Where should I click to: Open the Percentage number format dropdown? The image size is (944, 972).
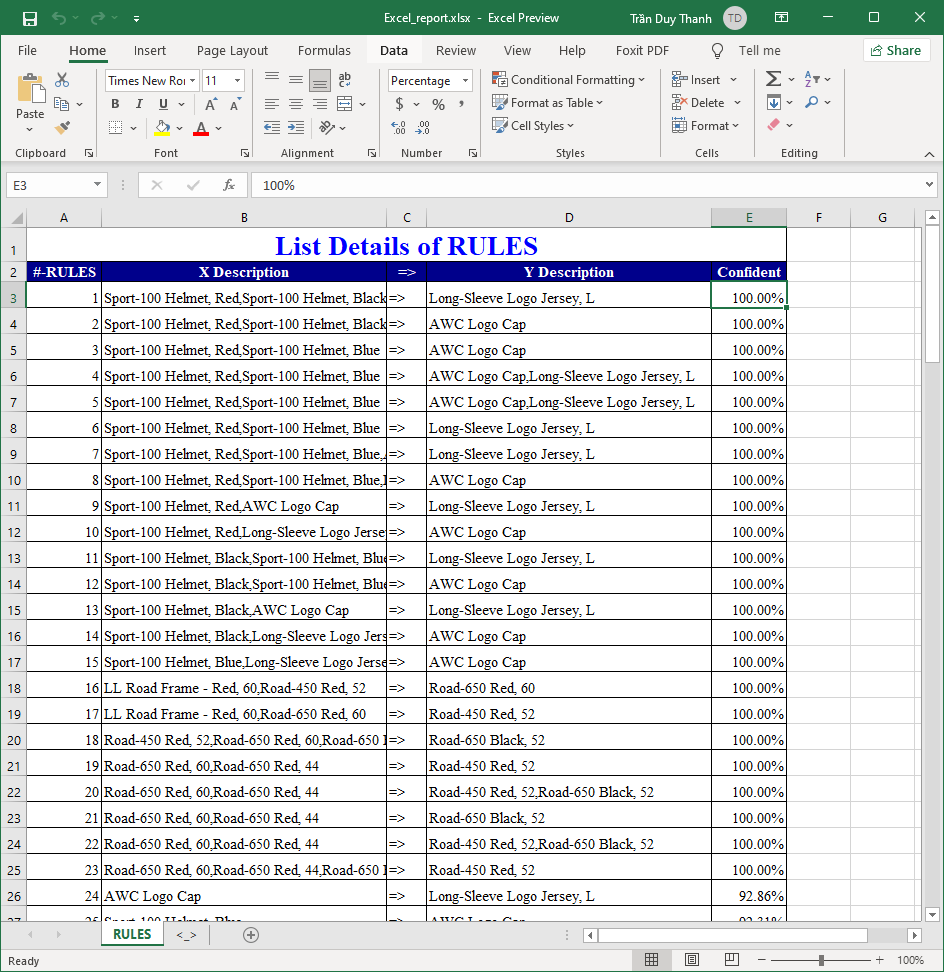pyautogui.click(x=465, y=81)
